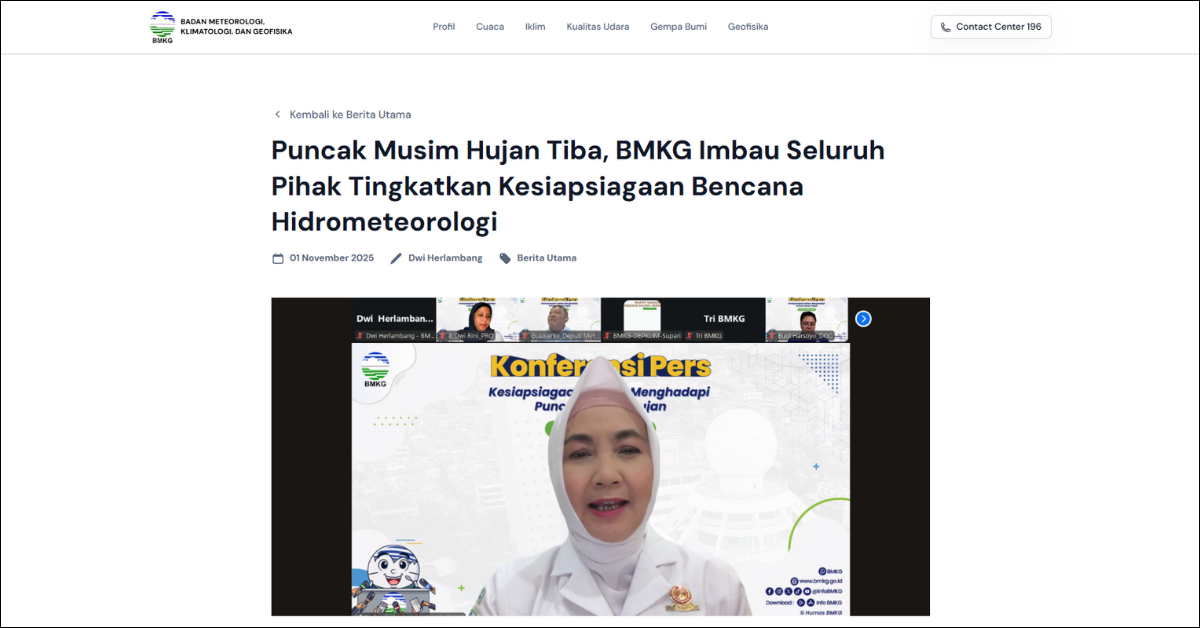Go to the Kualitas Udara menu

coord(598,27)
